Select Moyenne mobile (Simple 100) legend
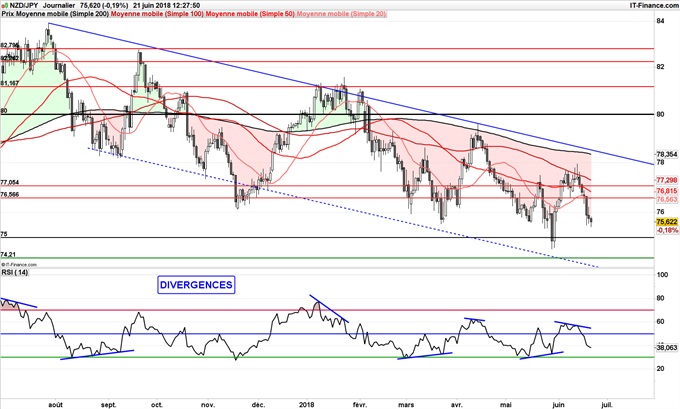The image size is (680, 409). [x=157, y=14]
